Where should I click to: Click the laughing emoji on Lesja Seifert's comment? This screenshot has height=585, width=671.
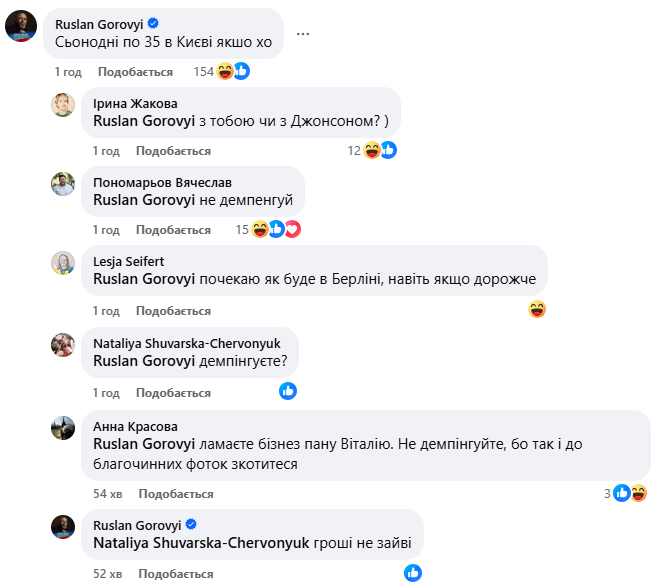pyautogui.click(x=537, y=309)
